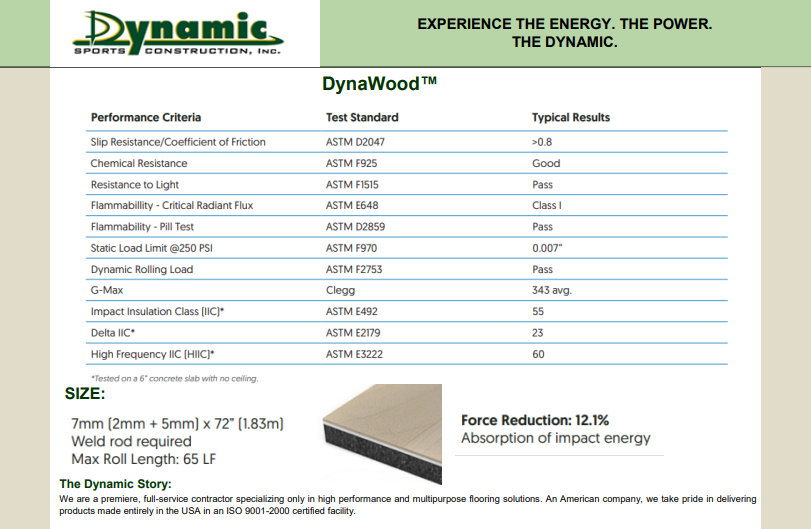Click the 'Clegg' test standard cell
811x529 pixels.
(340, 290)
